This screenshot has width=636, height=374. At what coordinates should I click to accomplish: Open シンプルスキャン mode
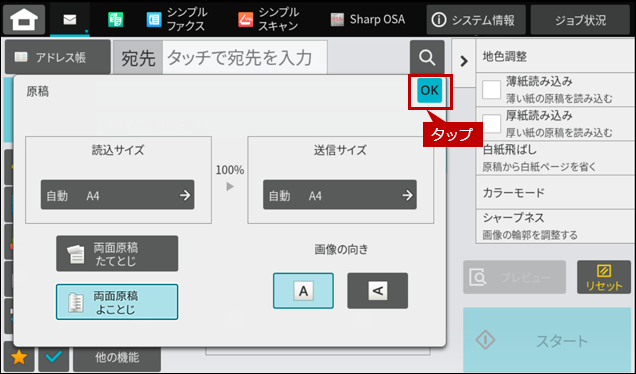tap(269, 19)
